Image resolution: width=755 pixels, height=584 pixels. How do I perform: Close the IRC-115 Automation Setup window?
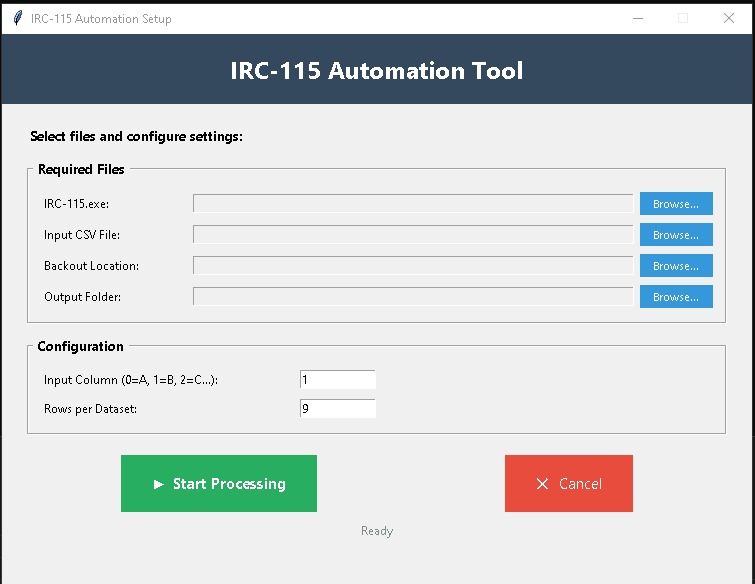(x=729, y=18)
